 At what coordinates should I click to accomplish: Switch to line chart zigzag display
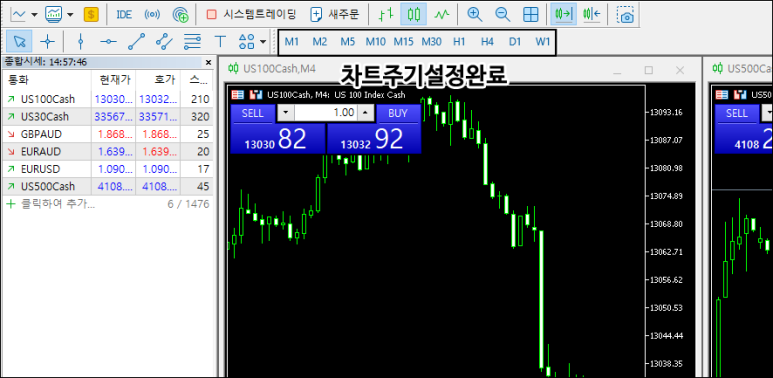[442, 15]
